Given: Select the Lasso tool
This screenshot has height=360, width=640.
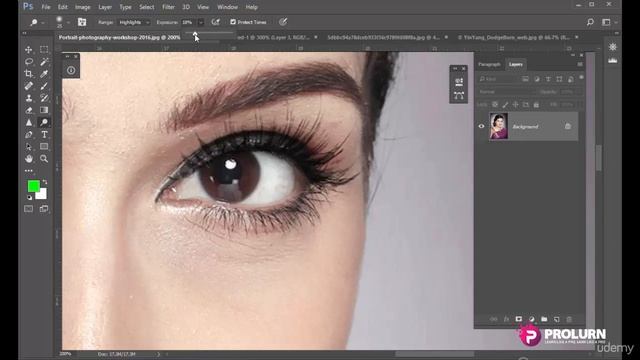Looking at the screenshot, I should [x=29, y=62].
